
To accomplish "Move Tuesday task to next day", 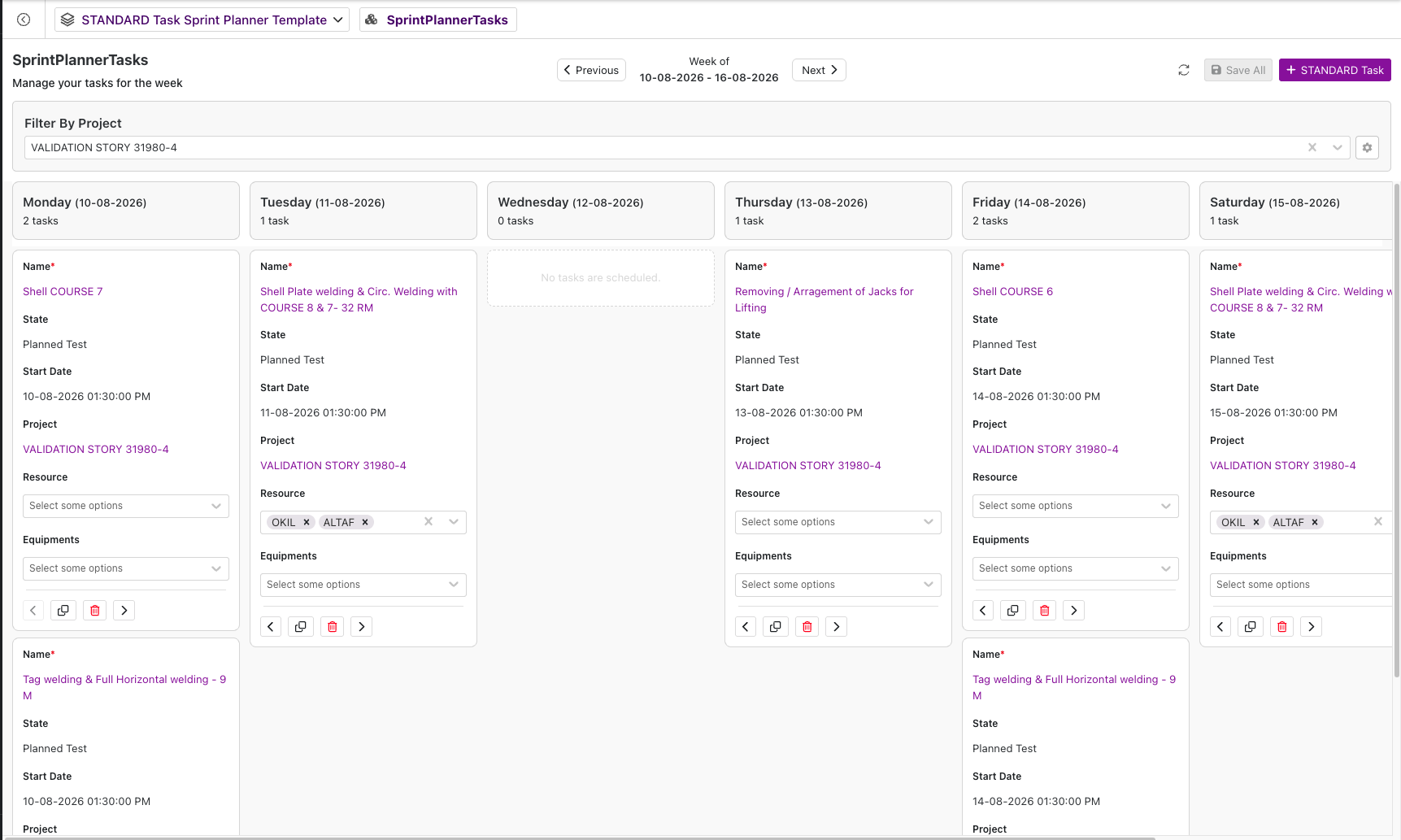I will 361,626.
